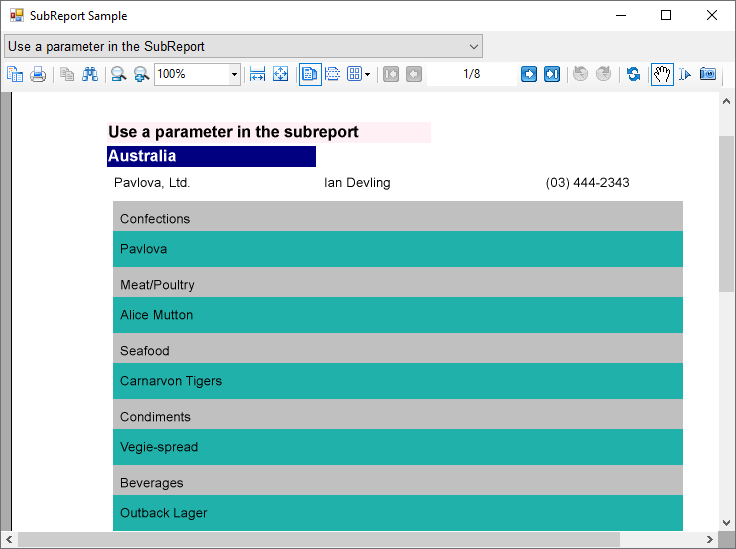
Task: Click the Copy icon in the toolbar
Action: (x=67, y=74)
